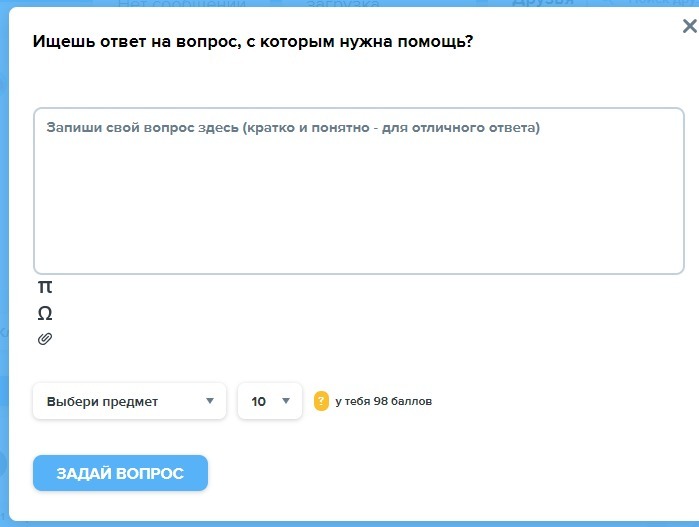Focus the question text area
This screenshot has height=527, width=699.
[358, 200]
